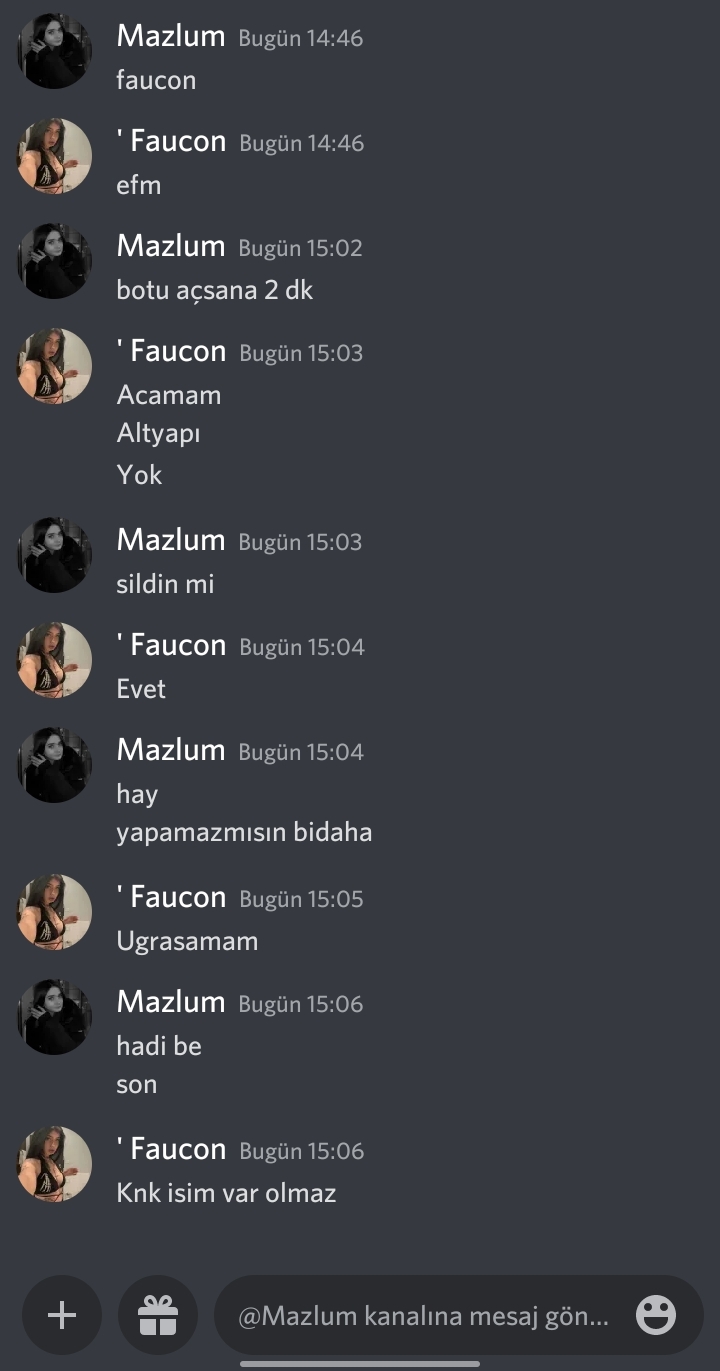This screenshot has width=720, height=1371.
Task: Tap Mazlum's avatar beside 'hadi be'
Action: coord(55,1017)
